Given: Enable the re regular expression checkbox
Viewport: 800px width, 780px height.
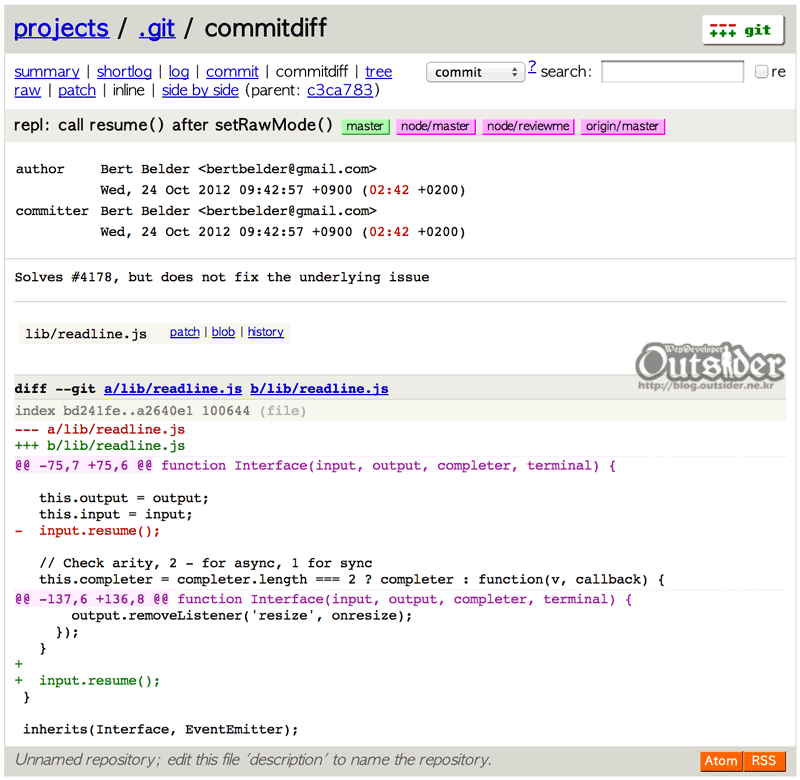Looking at the screenshot, I should tap(761, 71).
